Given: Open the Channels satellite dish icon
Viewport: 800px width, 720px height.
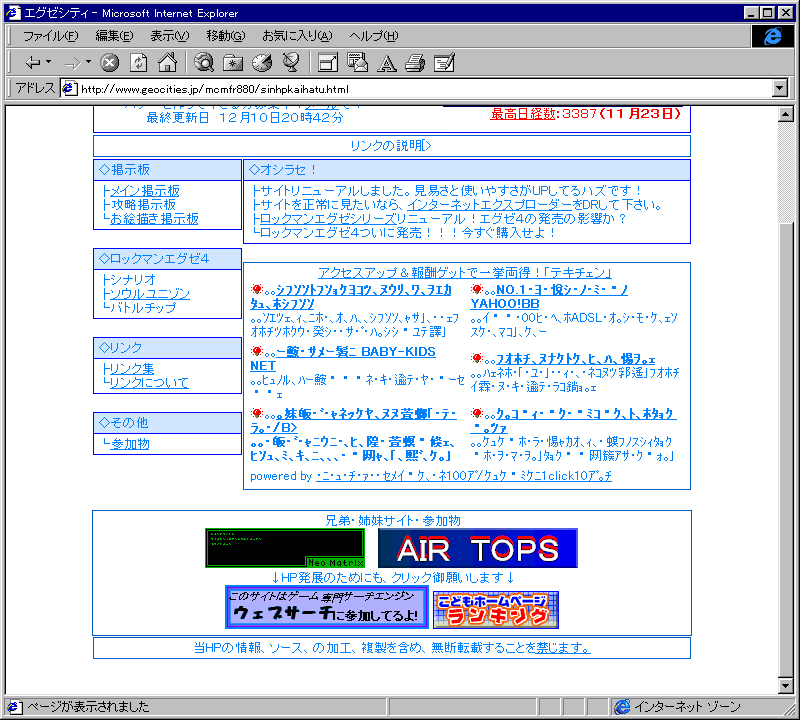Looking at the screenshot, I should [291, 63].
